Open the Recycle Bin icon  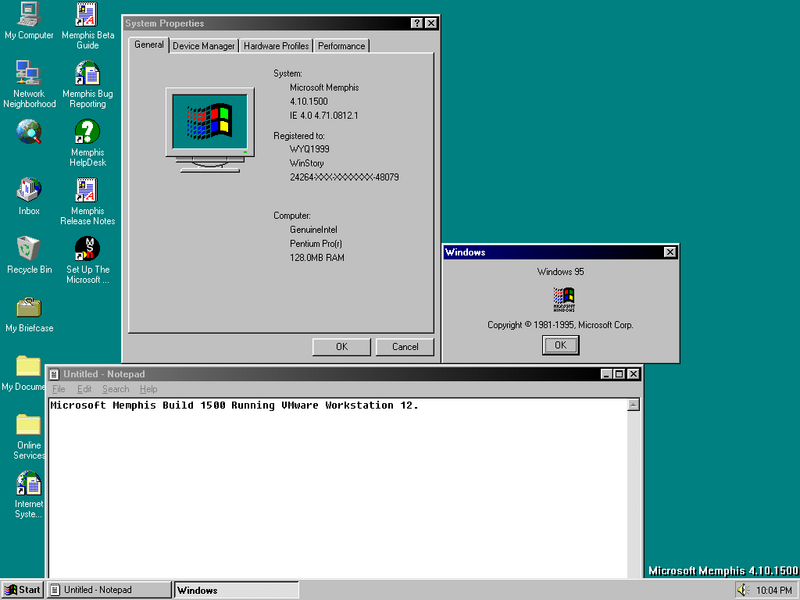click(x=29, y=248)
